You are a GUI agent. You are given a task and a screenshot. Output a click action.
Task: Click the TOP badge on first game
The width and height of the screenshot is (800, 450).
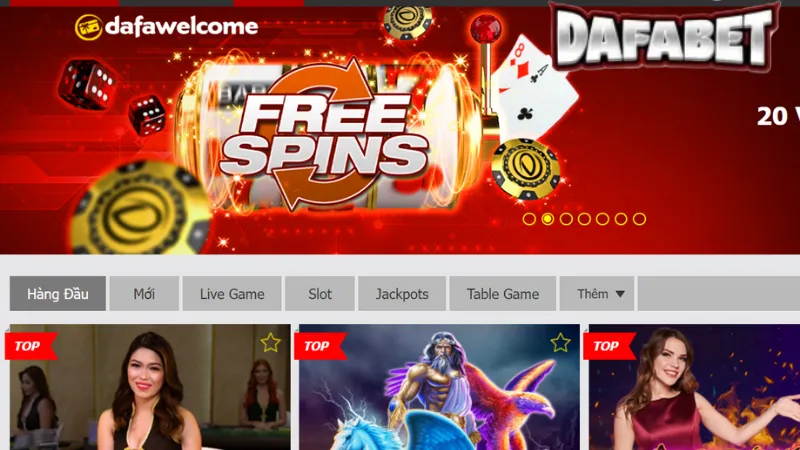pos(31,346)
